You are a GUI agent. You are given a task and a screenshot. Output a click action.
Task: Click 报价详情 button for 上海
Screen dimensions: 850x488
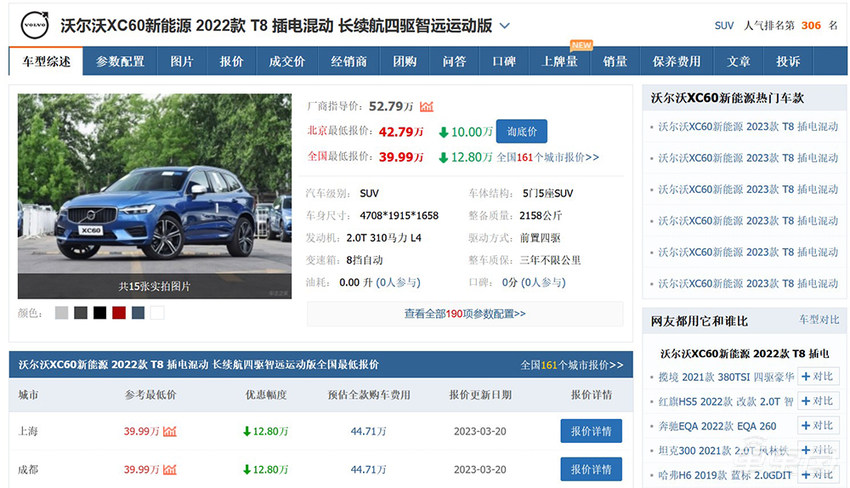[x=591, y=431]
